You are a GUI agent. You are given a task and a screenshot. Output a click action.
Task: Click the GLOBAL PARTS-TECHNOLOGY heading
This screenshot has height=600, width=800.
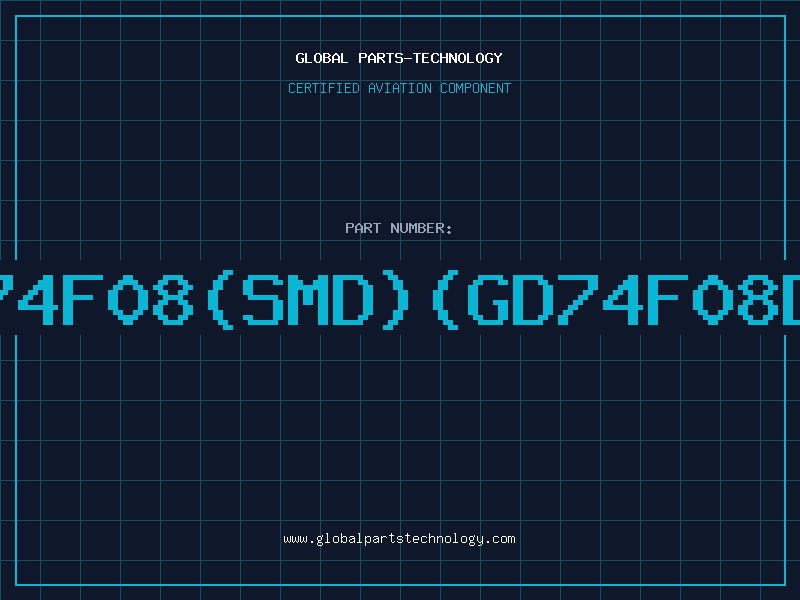pos(399,58)
